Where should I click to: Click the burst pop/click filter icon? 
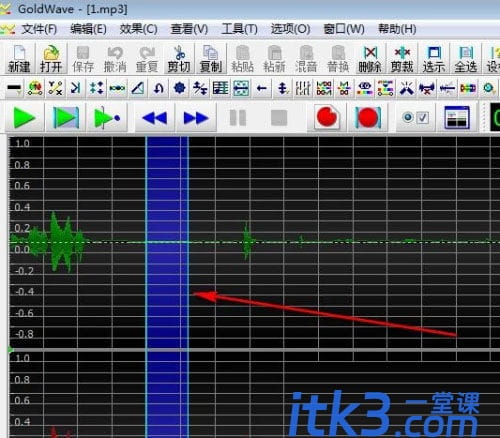406,88
